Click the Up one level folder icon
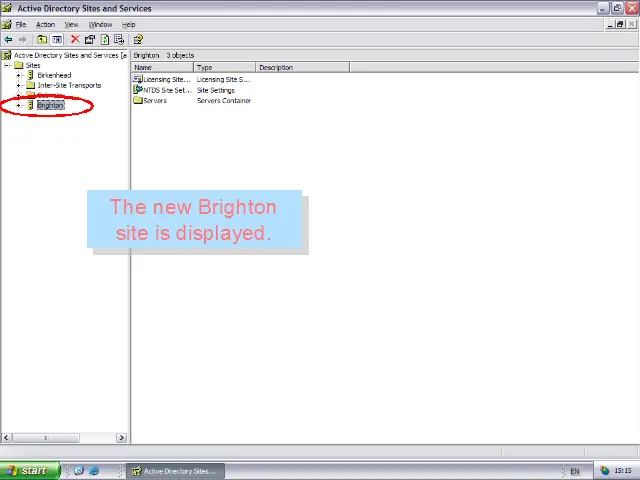 point(42,40)
